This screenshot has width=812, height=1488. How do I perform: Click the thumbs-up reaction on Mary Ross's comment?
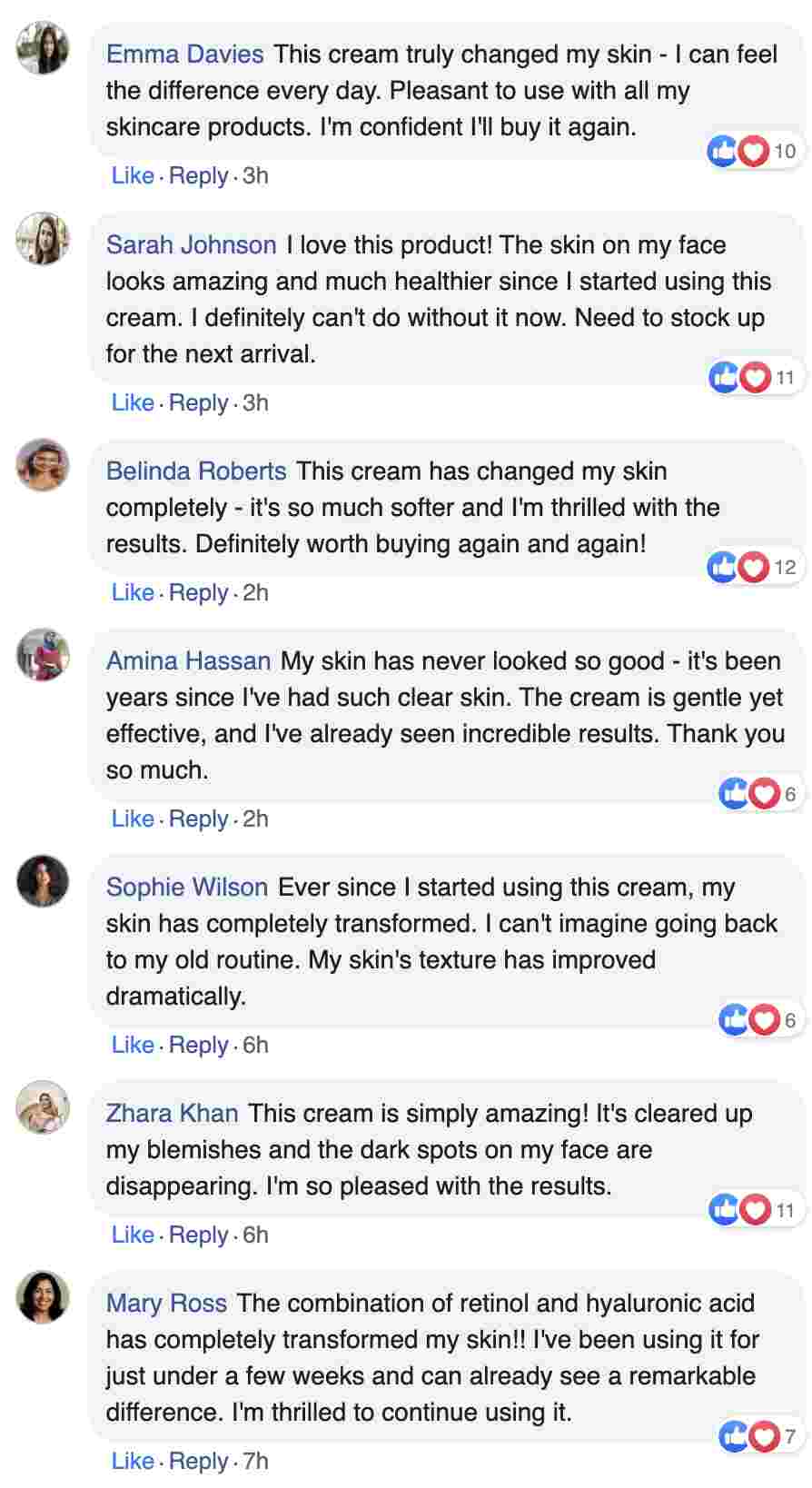click(734, 1435)
